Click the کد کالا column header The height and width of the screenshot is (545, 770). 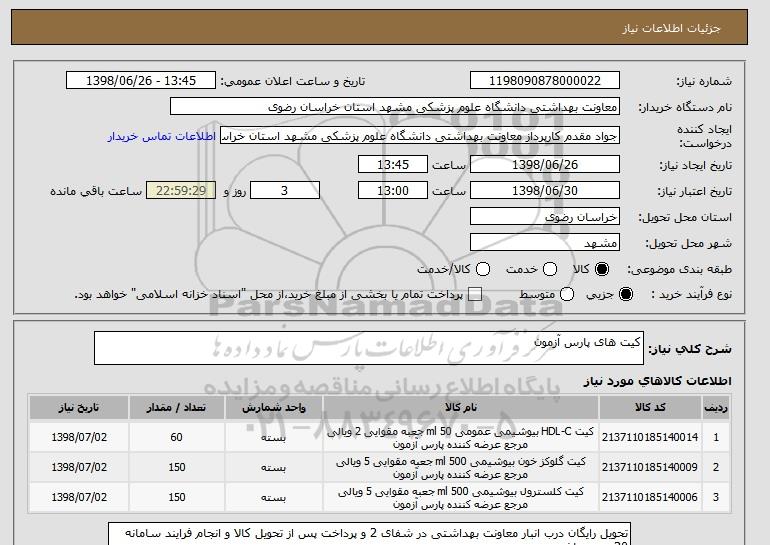(650, 408)
